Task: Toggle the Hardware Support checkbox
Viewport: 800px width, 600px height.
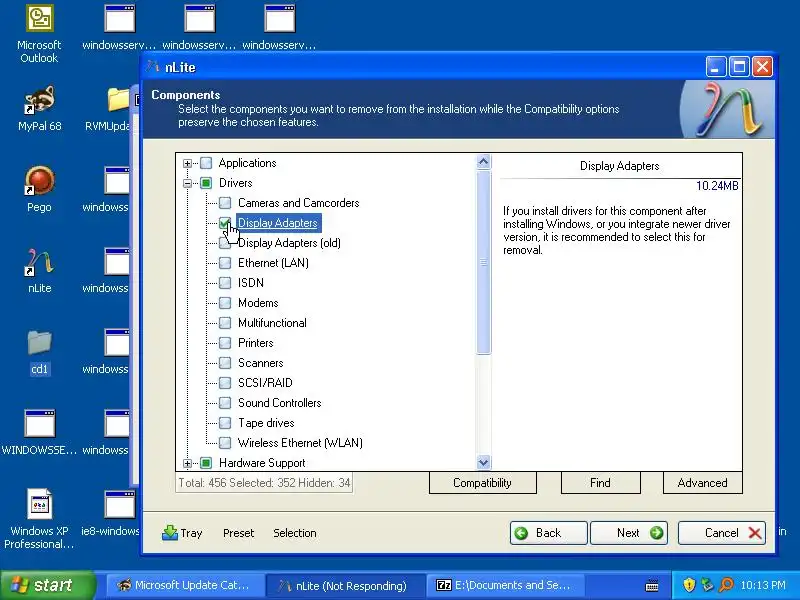Action: pos(206,463)
